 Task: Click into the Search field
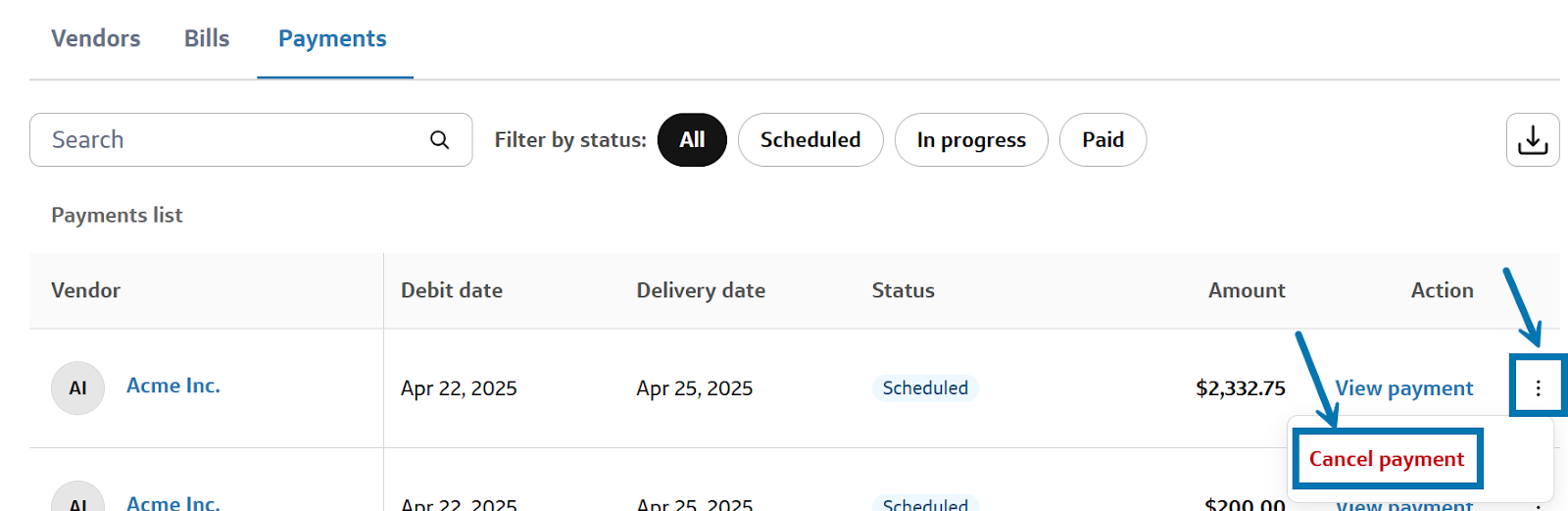click(235, 140)
